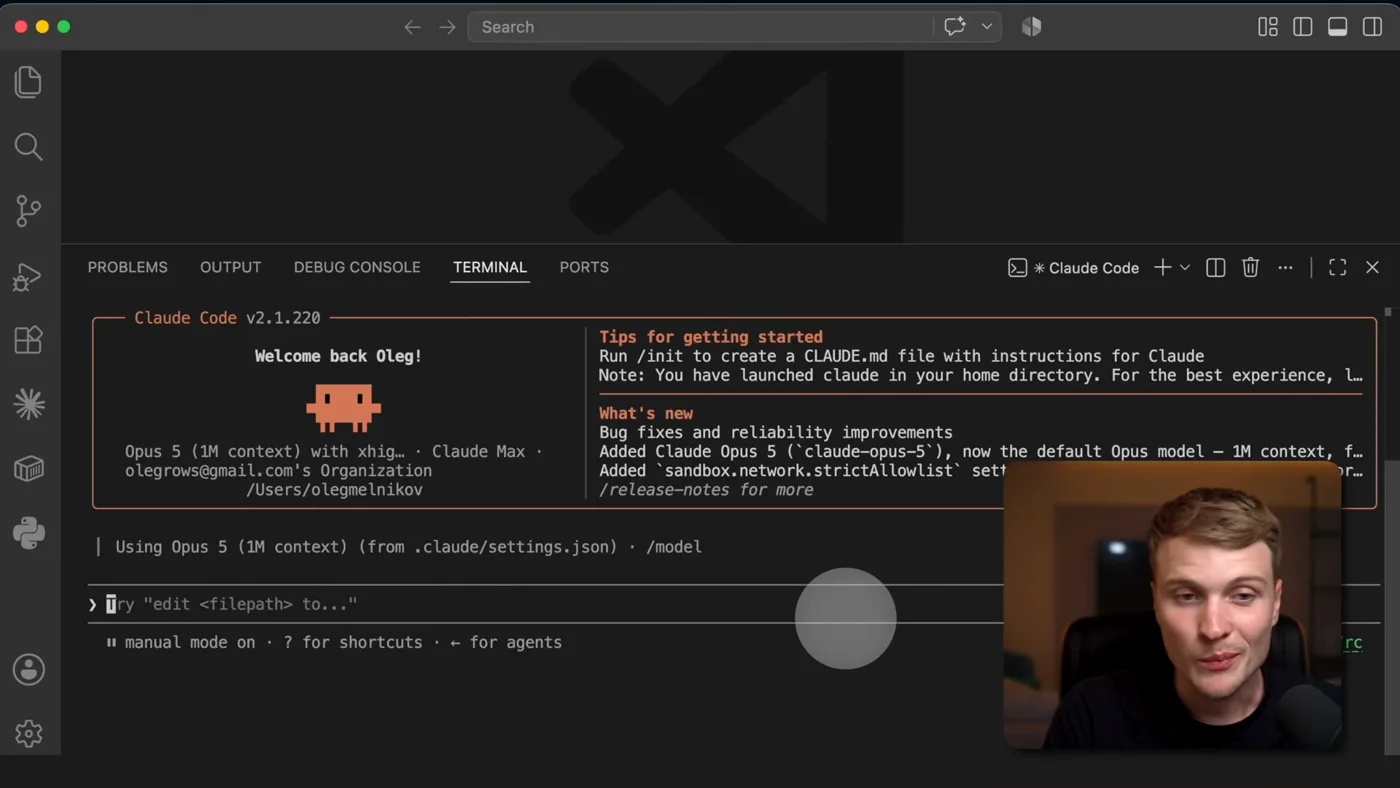Click the "Tips for getting started" heading
Viewport: 1400px width, 788px height.
pyautogui.click(x=711, y=337)
